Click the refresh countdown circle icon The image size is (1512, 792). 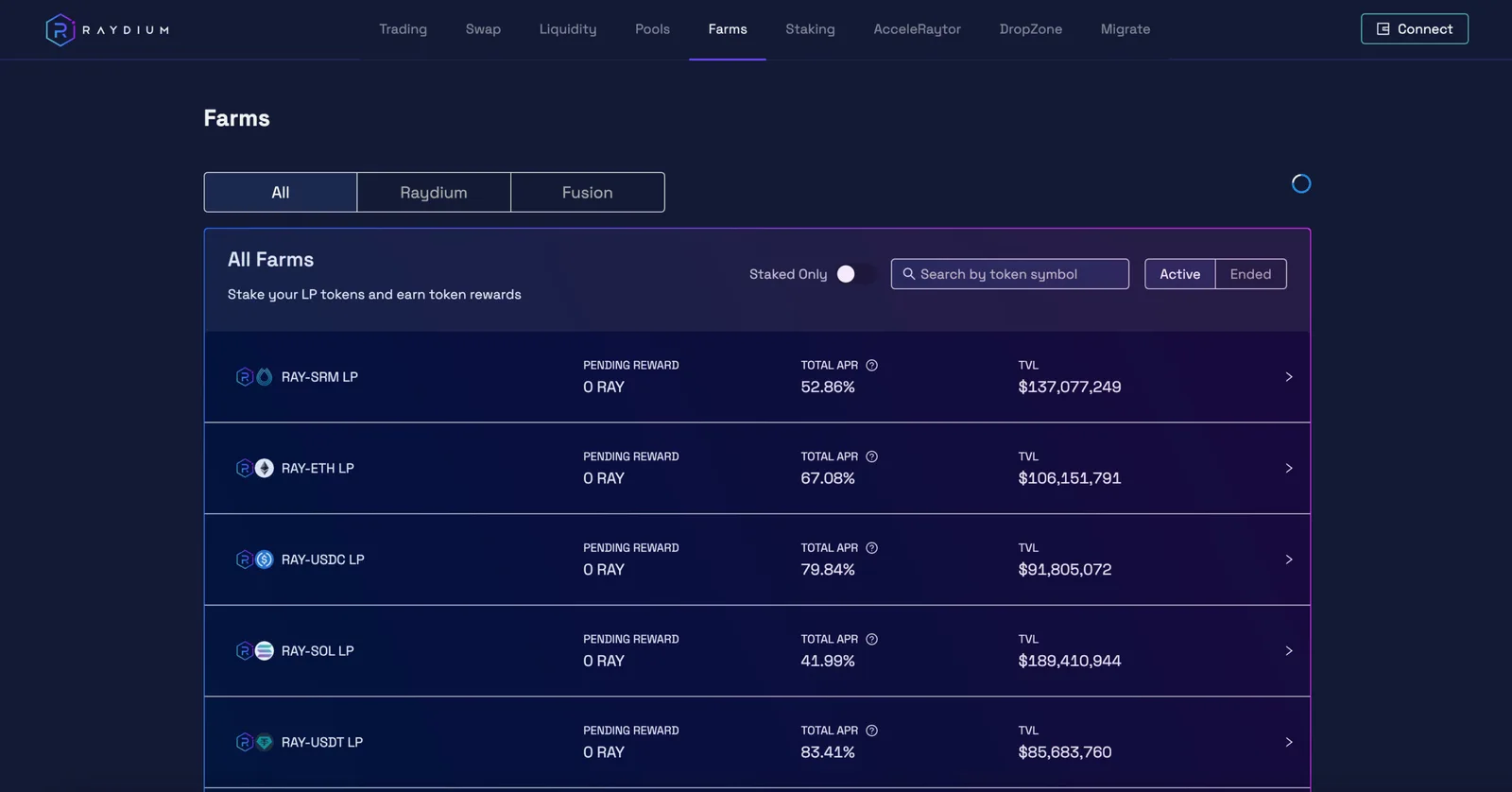tap(1301, 183)
